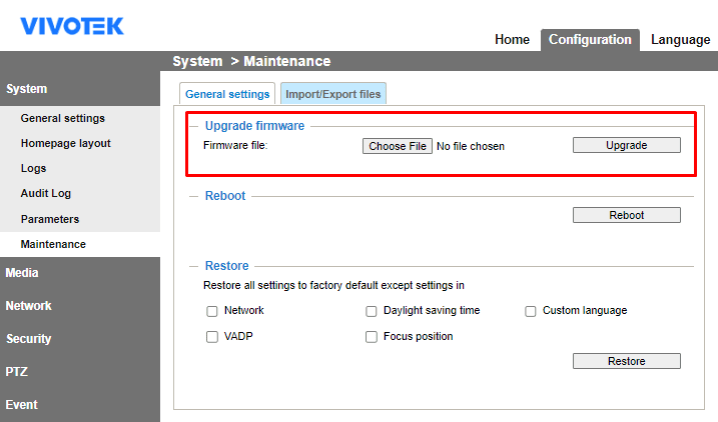
Task: Open the Language menu
Action: tap(680, 40)
